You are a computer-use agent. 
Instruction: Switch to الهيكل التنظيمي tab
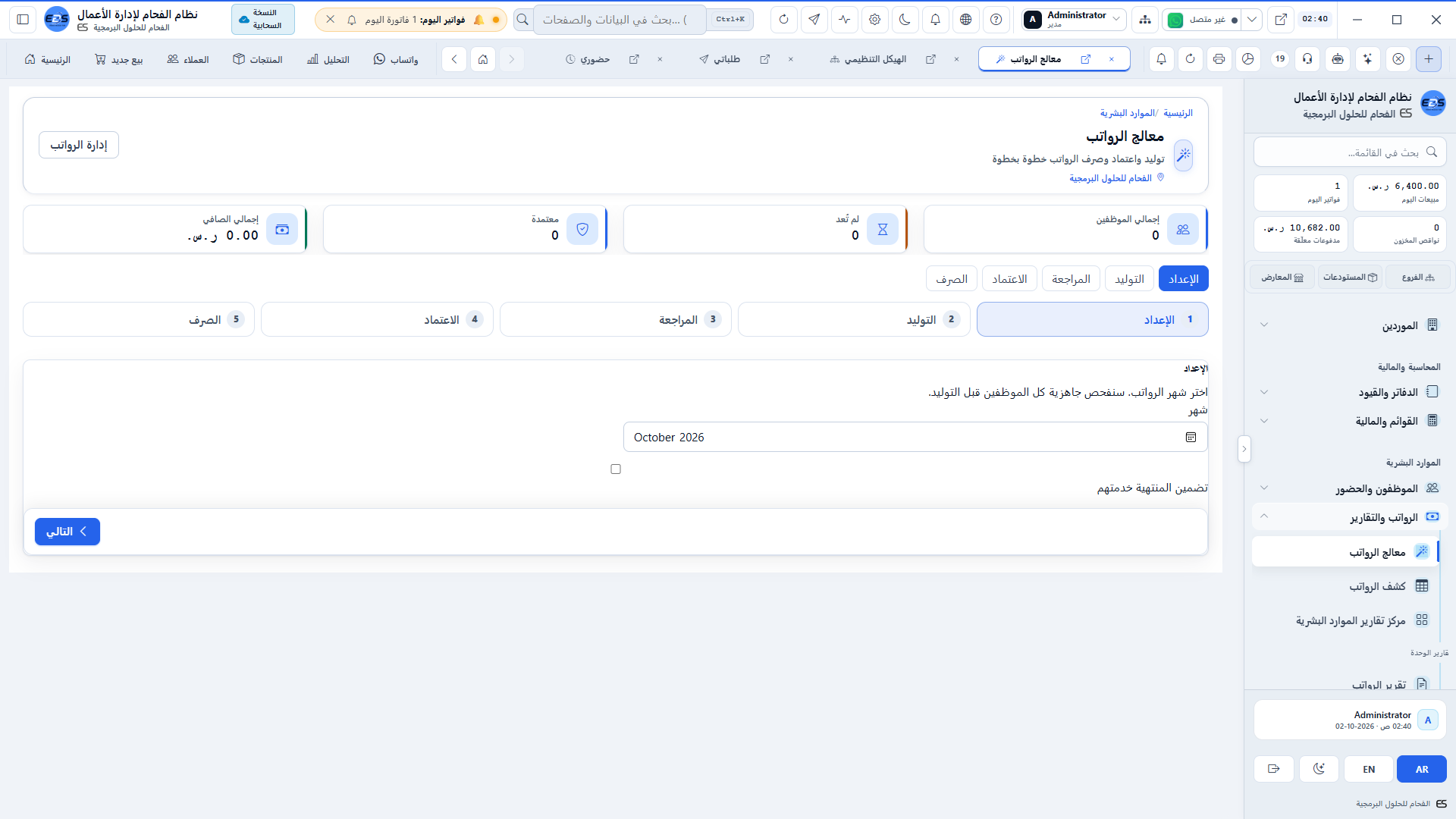(875, 59)
